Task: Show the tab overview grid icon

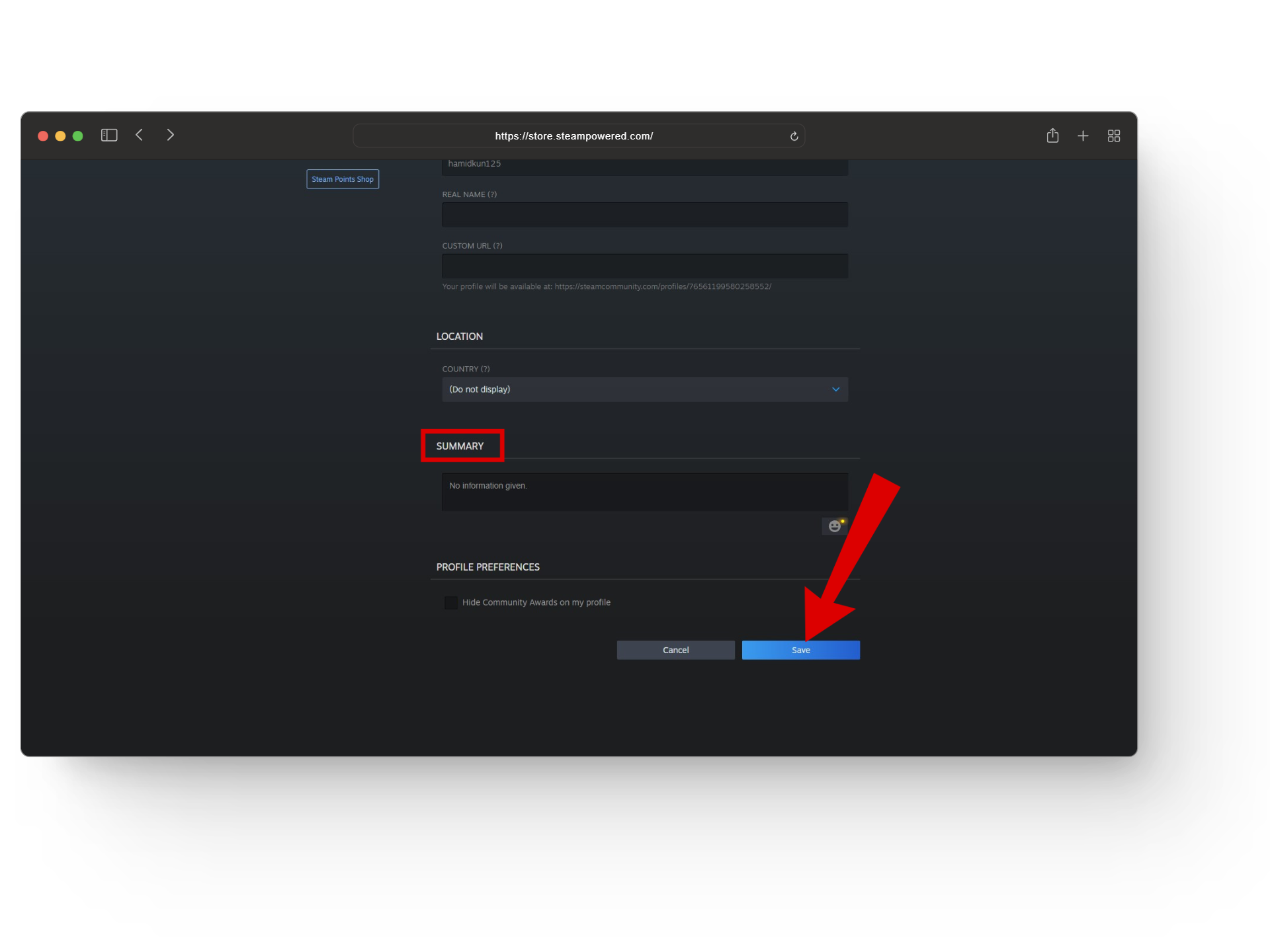Action: coord(1114,136)
